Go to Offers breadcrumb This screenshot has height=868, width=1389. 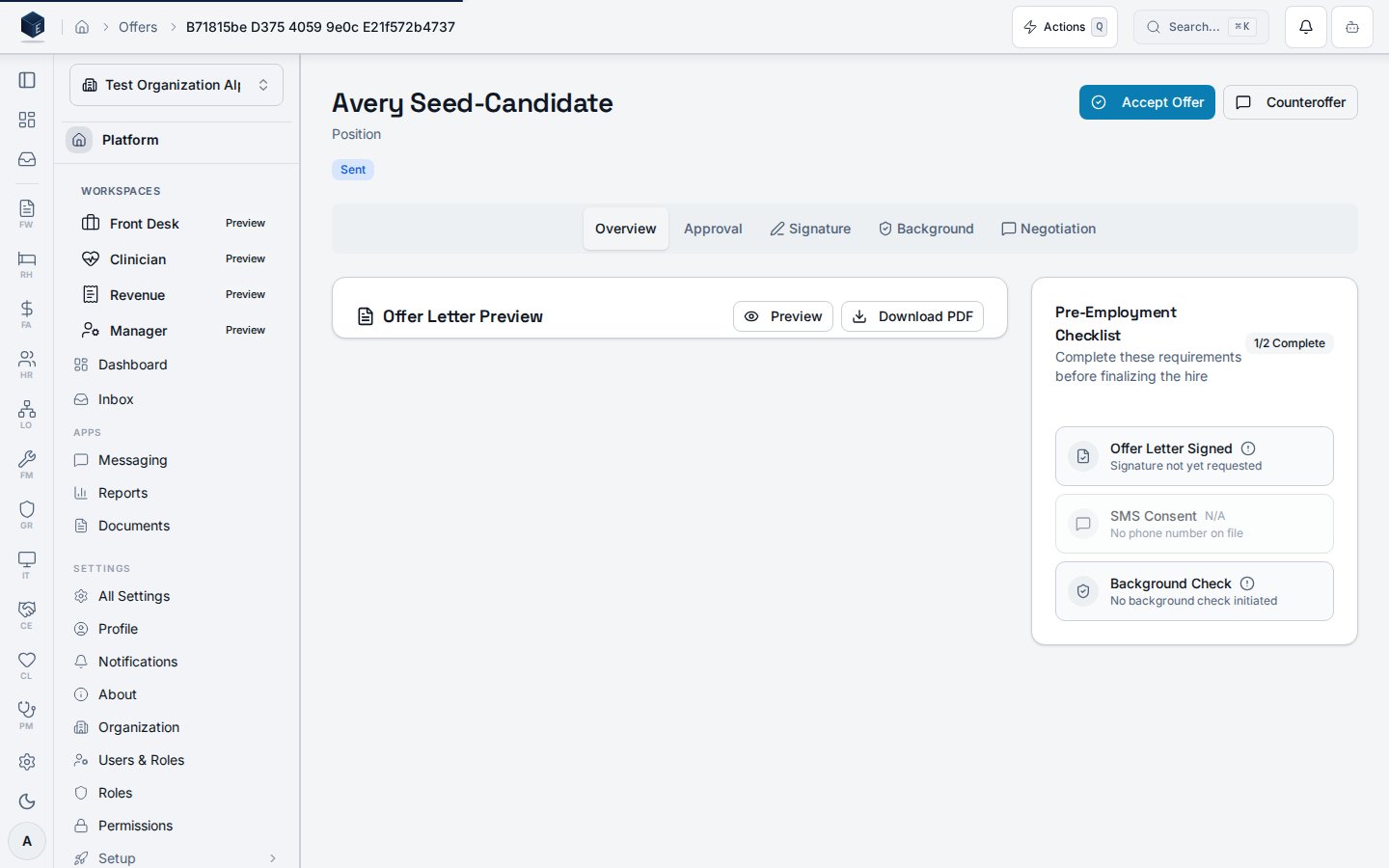coord(138,27)
